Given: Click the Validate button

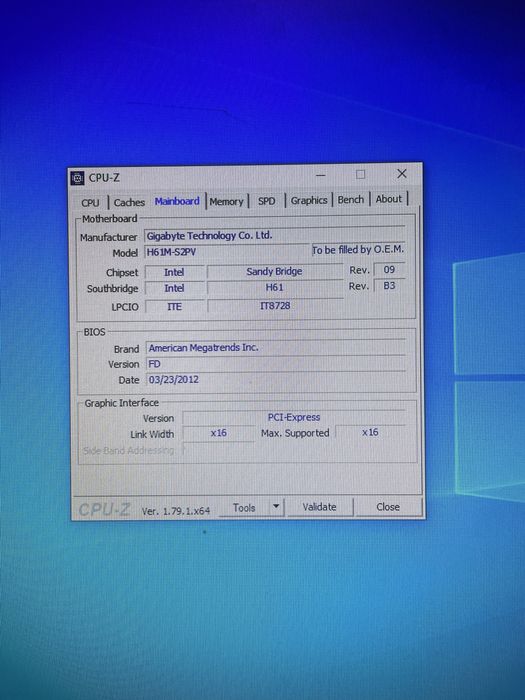Looking at the screenshot, I should coord(319,507).
